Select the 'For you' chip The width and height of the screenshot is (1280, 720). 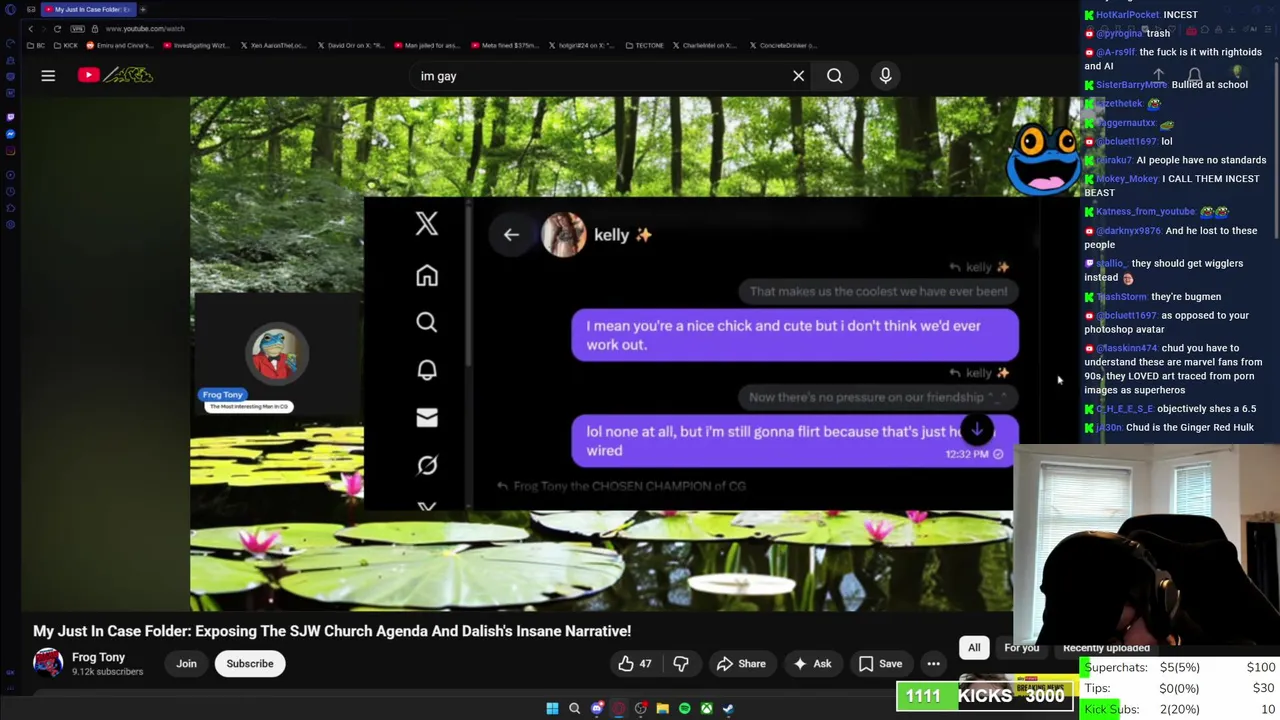point(1021,648)
